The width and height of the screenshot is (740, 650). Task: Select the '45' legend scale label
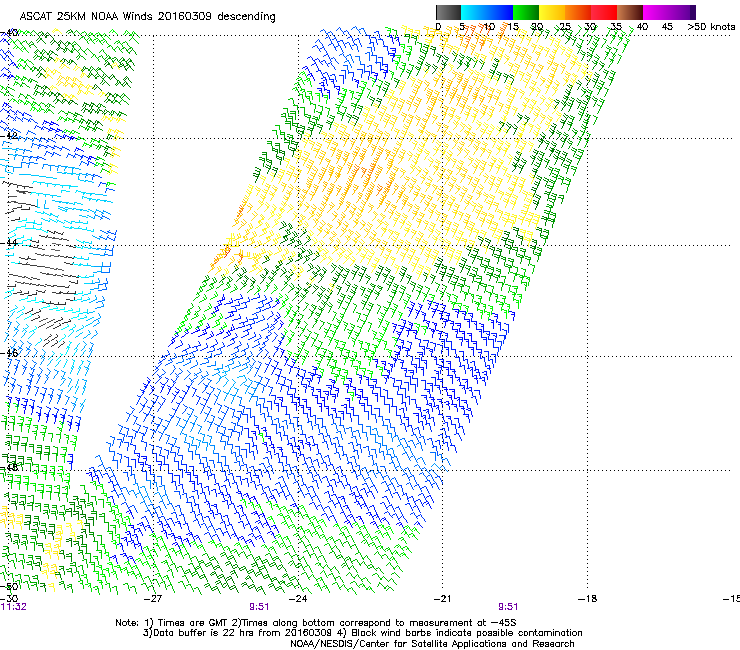667,27
